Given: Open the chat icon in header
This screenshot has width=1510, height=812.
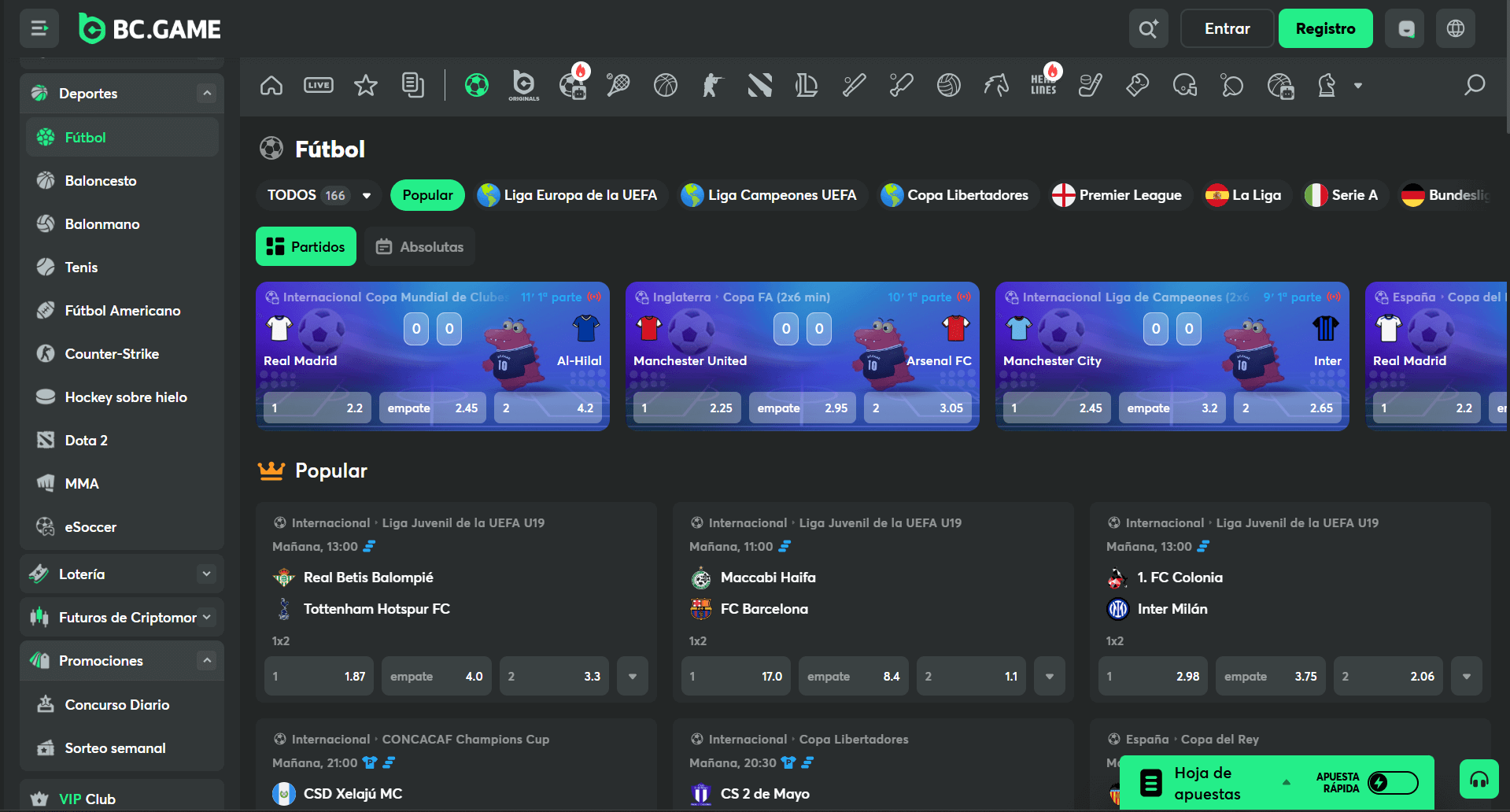Looking at the screenshot, I should pyautogui.click(x=1405, y=29).
